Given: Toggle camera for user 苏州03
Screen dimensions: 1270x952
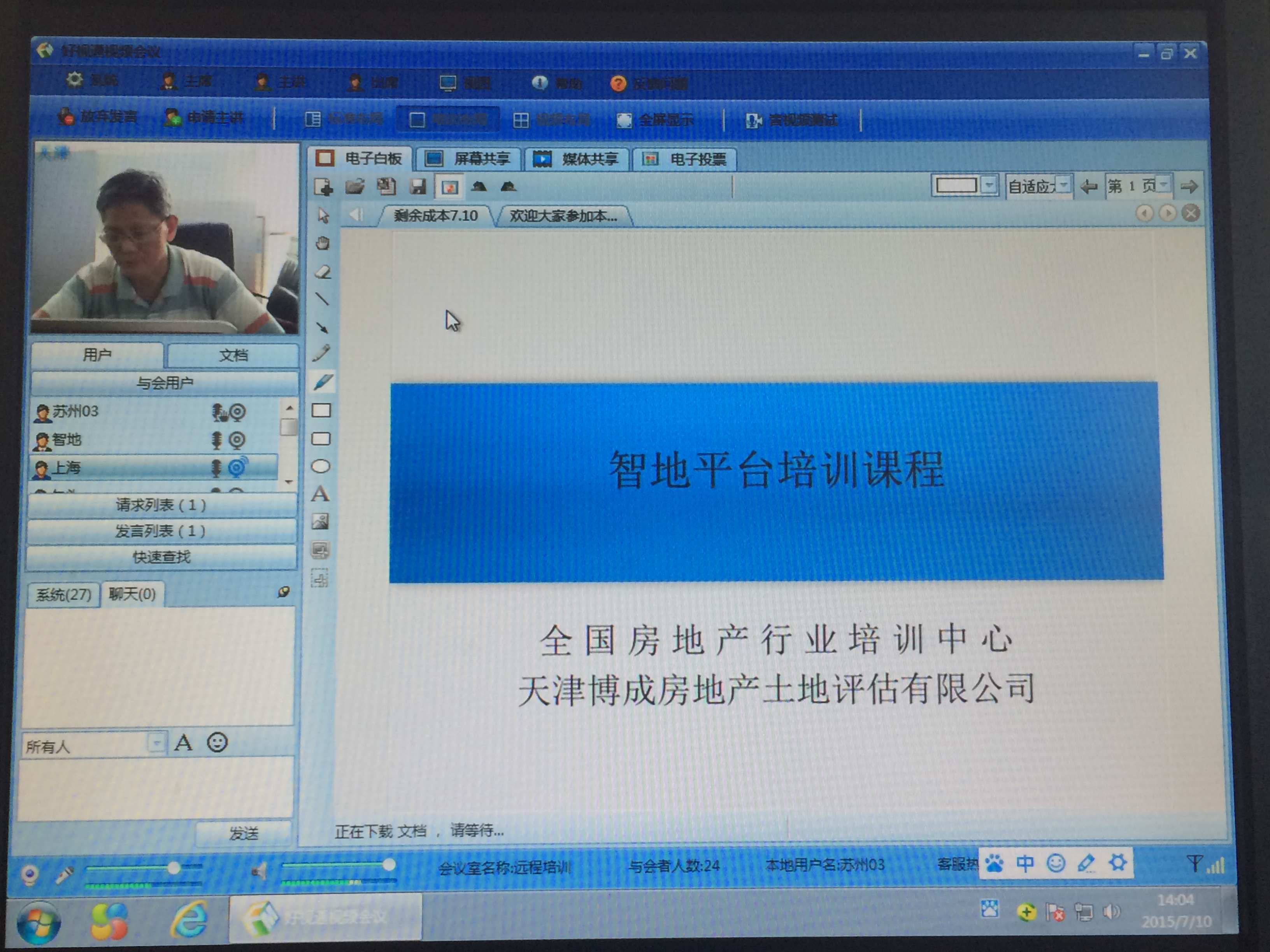Looking at the screenshot, I should tap(237, 412).
